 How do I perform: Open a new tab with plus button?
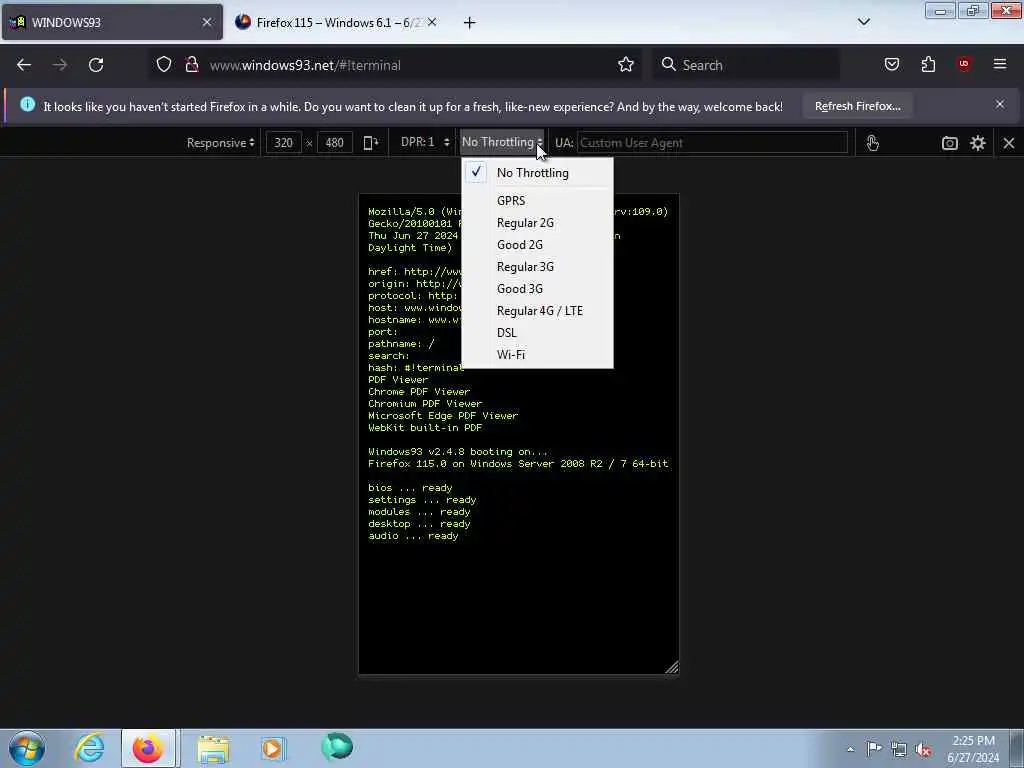pos(470,23)
